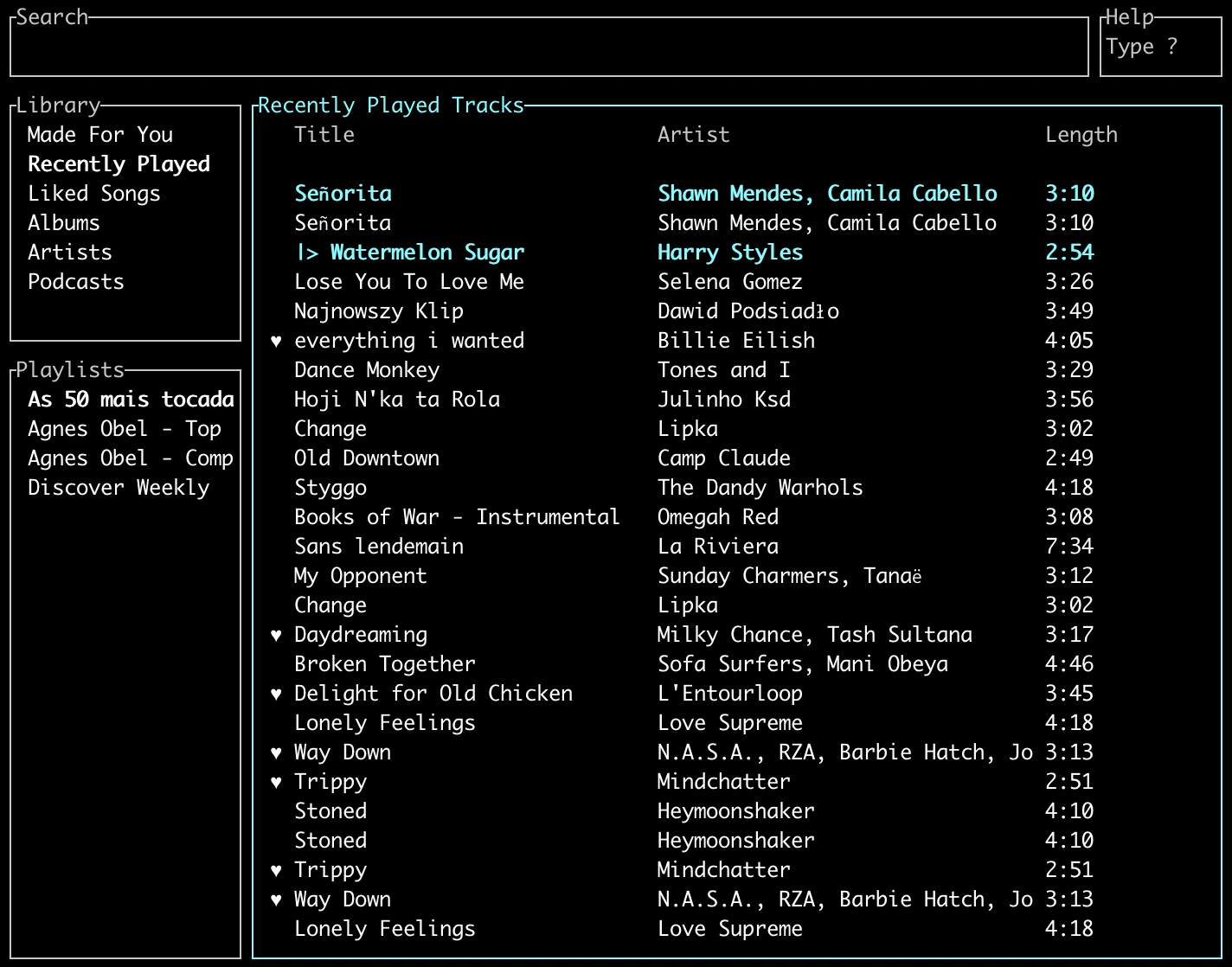
Task: Select the Delight for Old Chicken title
Action: coord(433,694)
